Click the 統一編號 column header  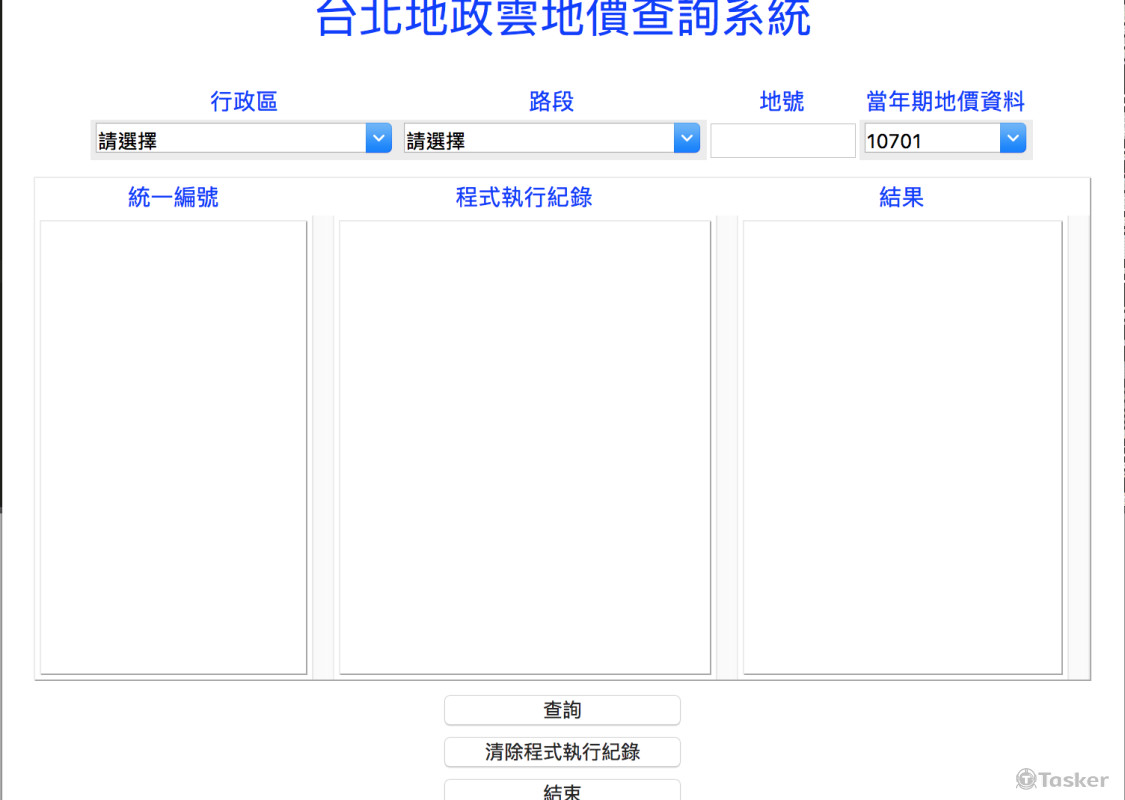point(173,197)
